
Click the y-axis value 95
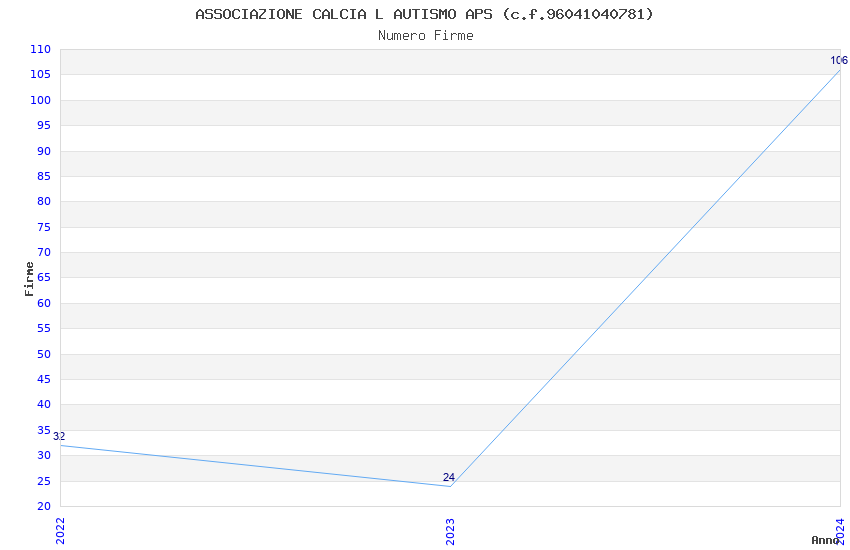coord(44,126)
